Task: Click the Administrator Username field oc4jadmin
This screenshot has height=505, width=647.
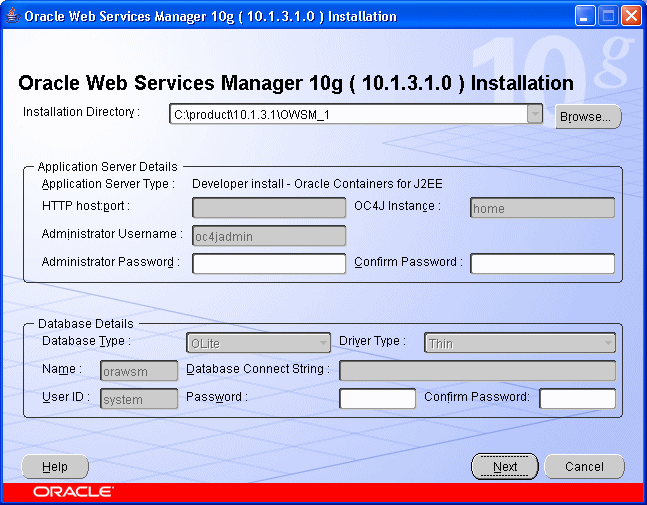Action: 269,236
